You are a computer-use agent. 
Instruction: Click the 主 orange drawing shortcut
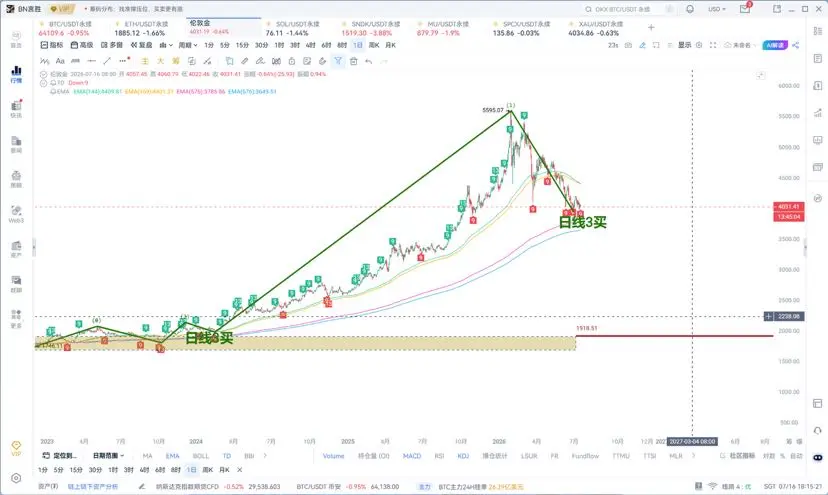click(145, 61)
